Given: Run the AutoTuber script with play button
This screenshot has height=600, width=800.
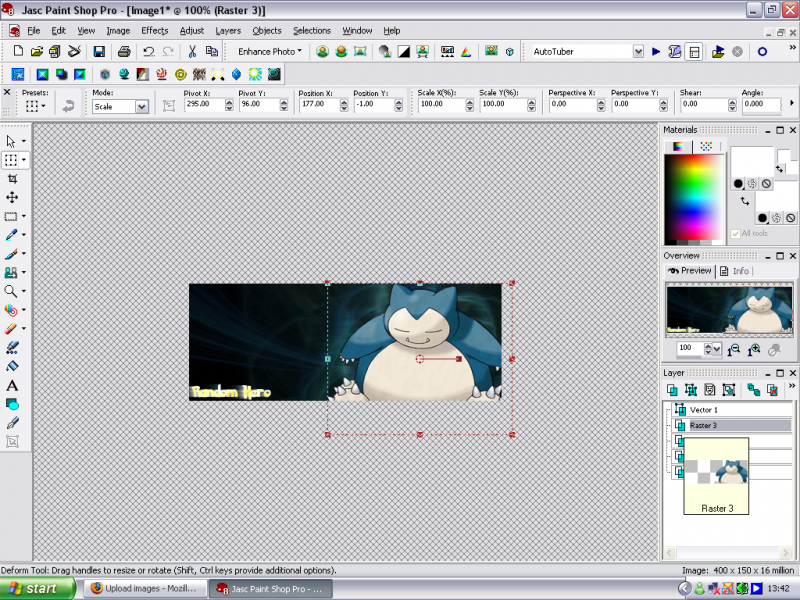Looking at the screenshot, I should 656,52.
